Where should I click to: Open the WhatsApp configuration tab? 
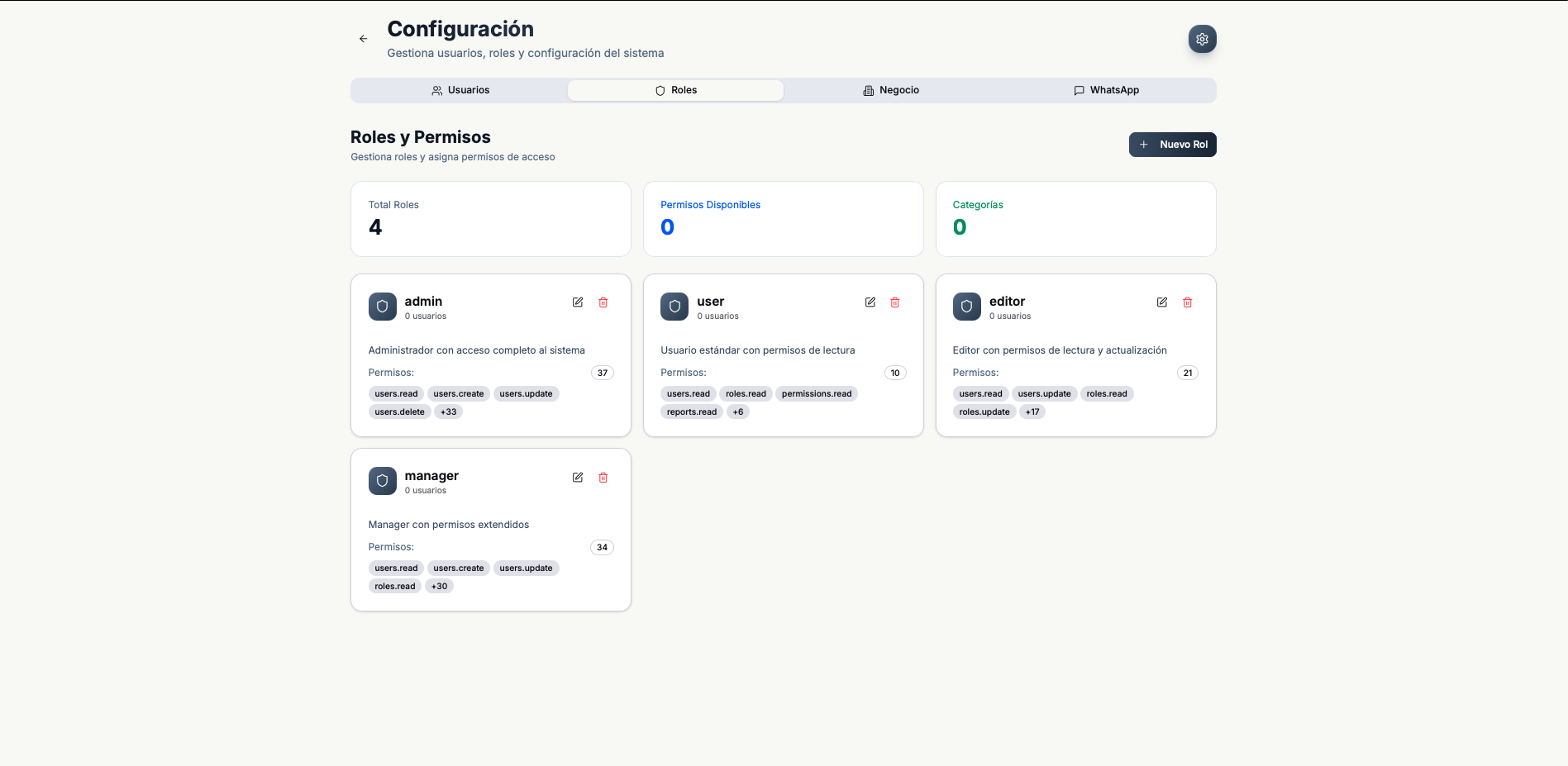pos(1107,90)
